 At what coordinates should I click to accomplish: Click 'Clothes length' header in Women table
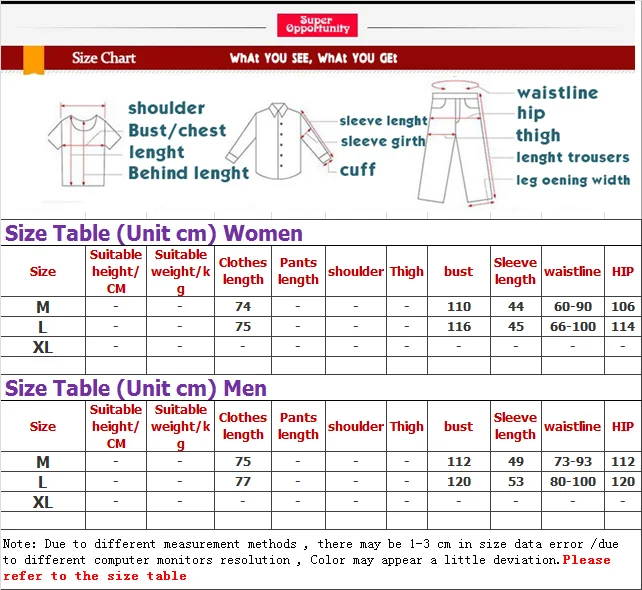pos(243,271)
